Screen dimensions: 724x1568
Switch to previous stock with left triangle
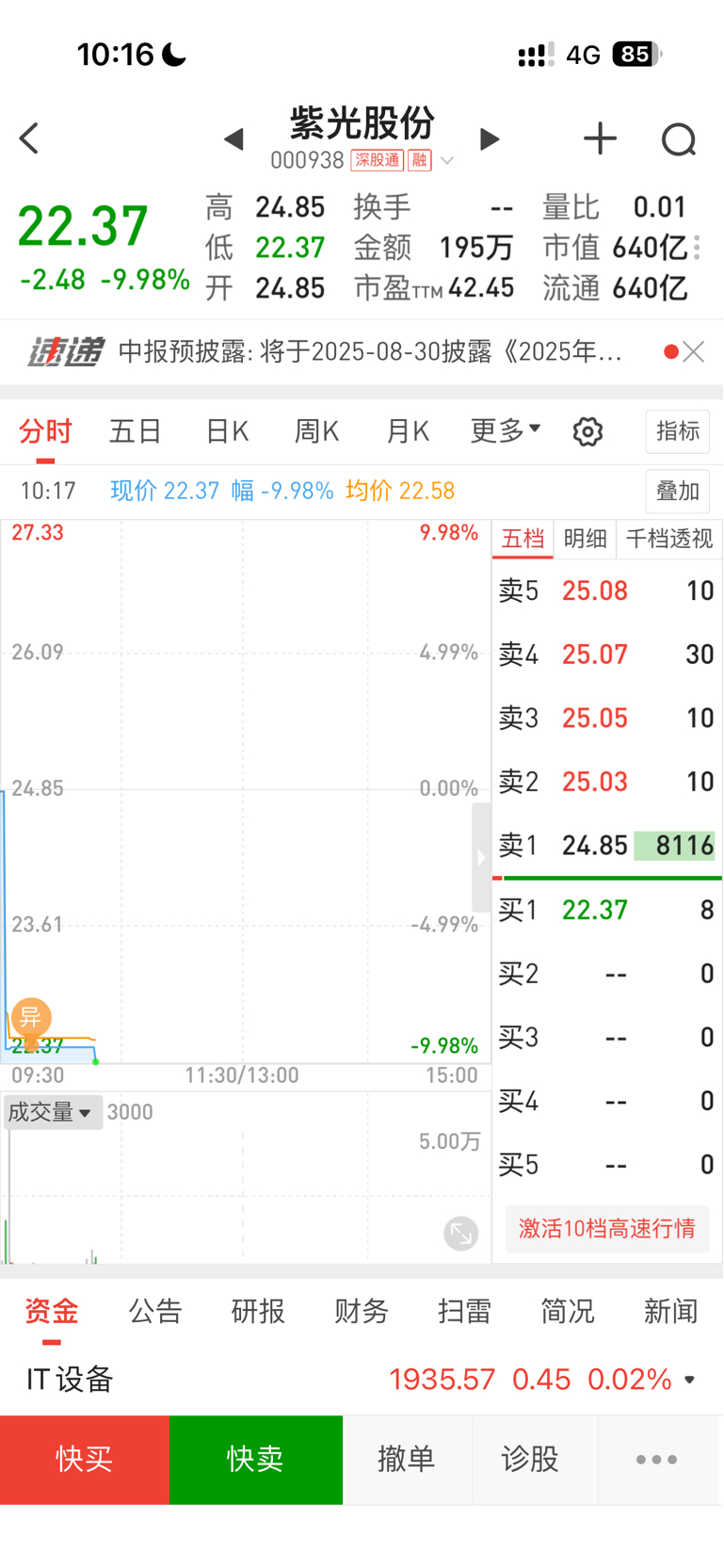[x=233, y=139]
